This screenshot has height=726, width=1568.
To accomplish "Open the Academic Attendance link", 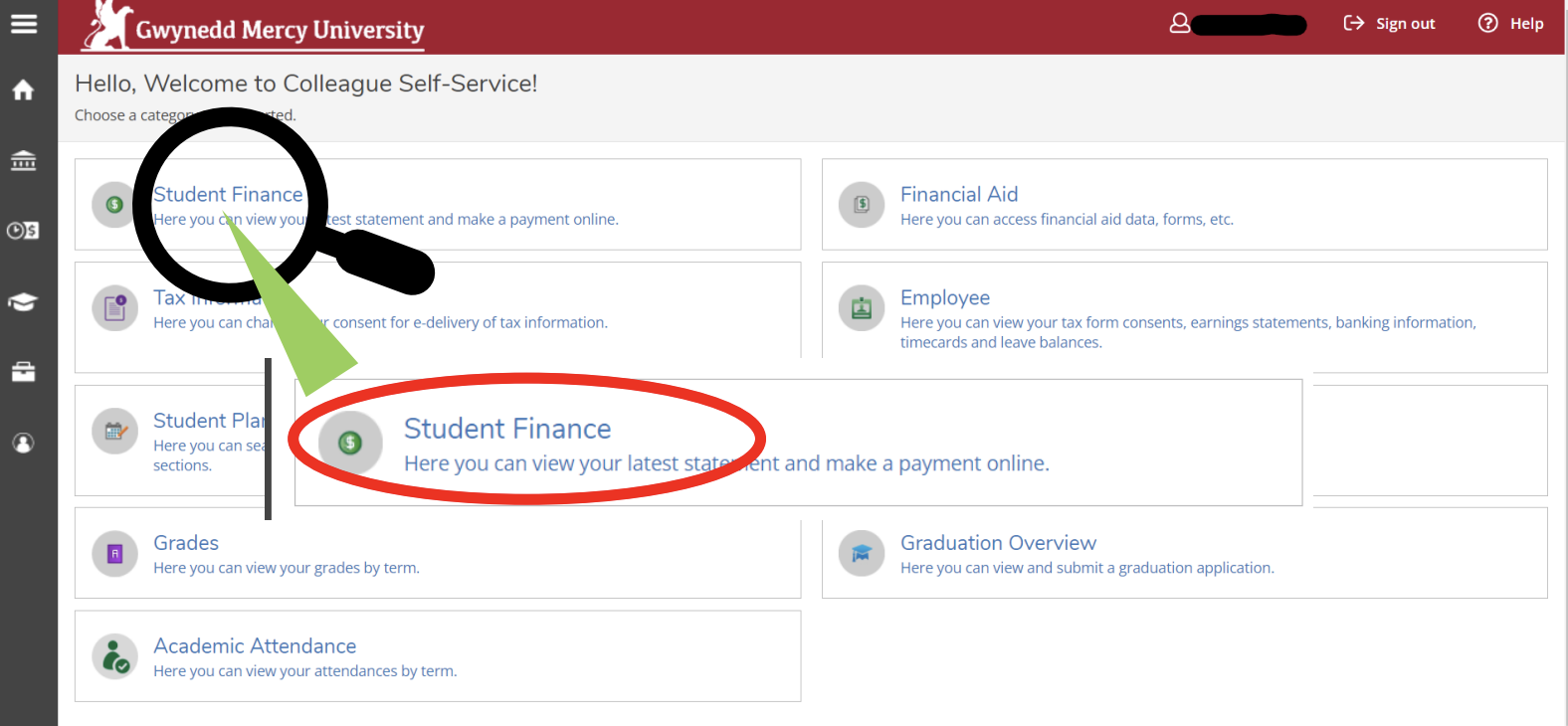I will pos(255,646).
